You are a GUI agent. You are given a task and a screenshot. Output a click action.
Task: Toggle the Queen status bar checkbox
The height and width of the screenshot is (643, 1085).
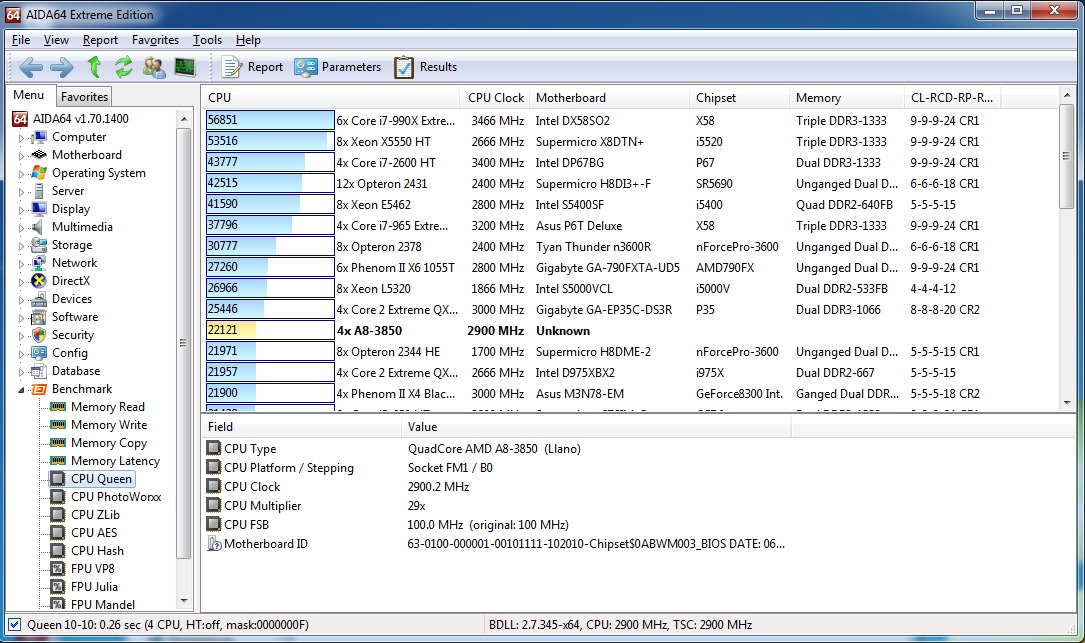[x=14, y=625]
